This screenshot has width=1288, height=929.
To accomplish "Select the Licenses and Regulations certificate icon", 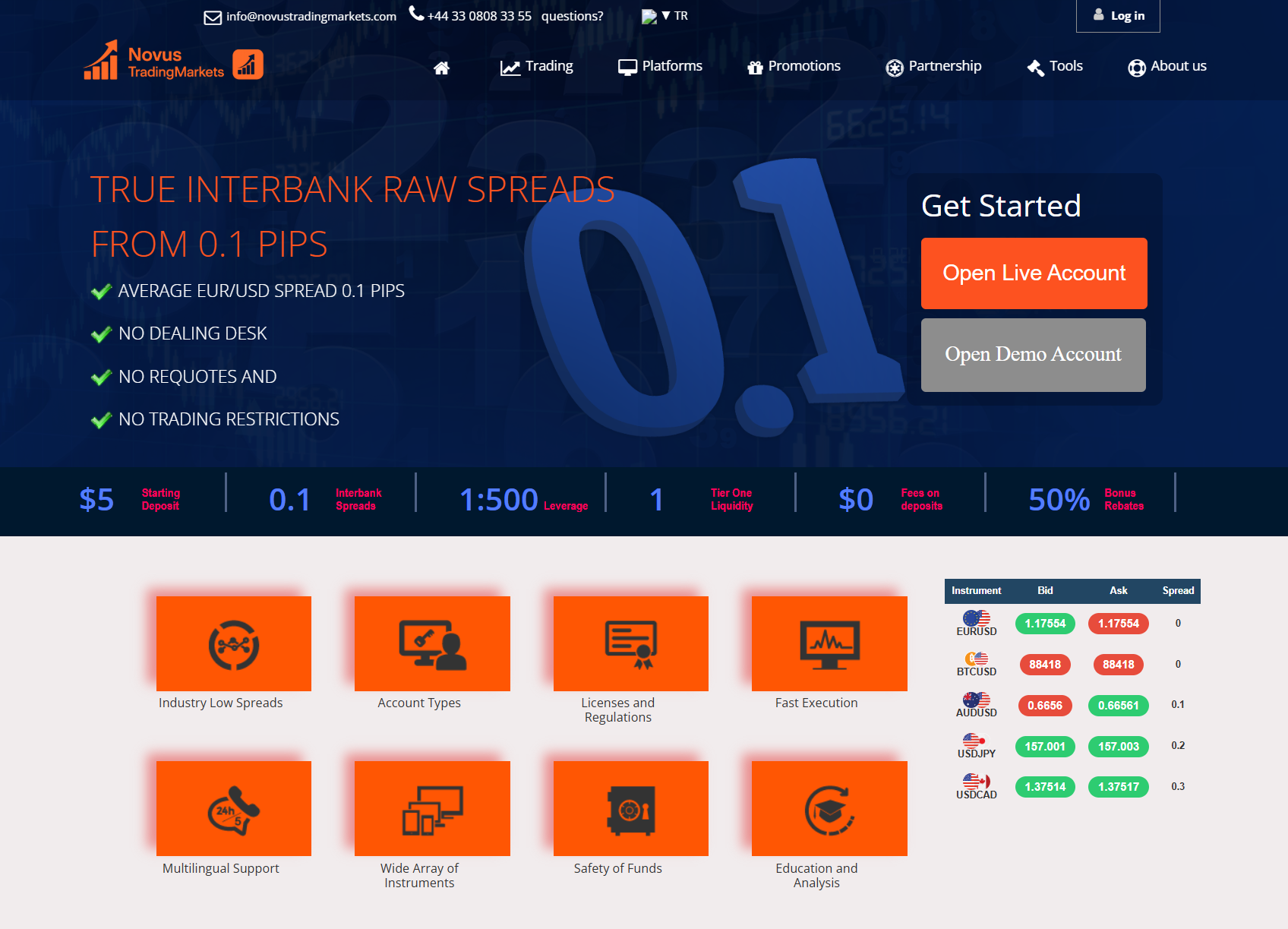I will (x=630, y=643).
